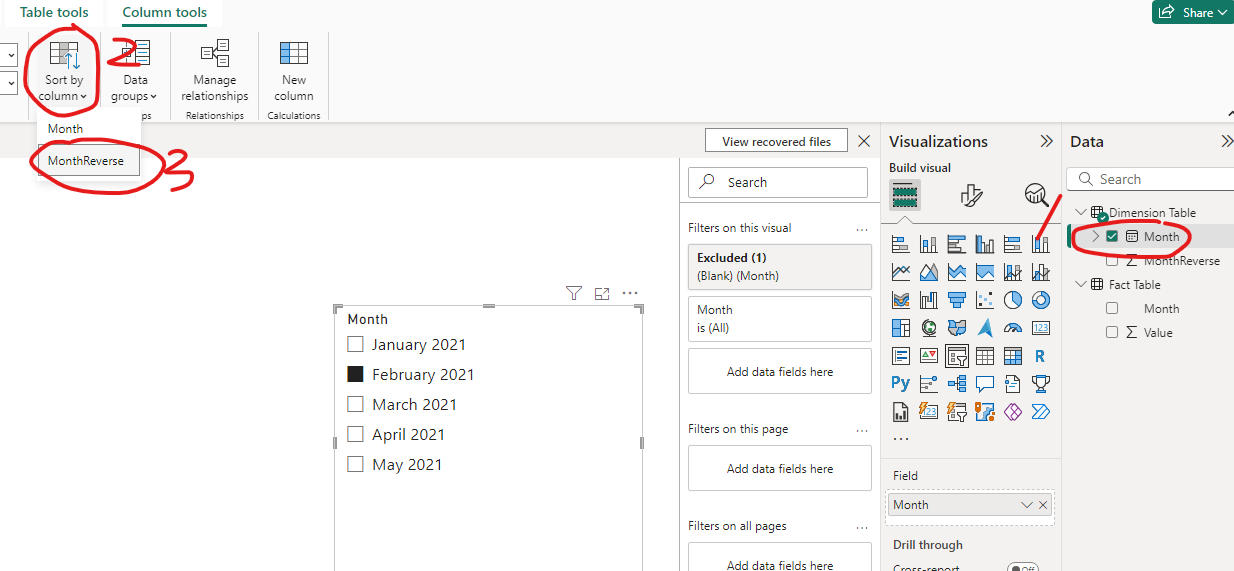
Task: Select the treemap visual
Action: pyautogui.click(x=900, y=328)
